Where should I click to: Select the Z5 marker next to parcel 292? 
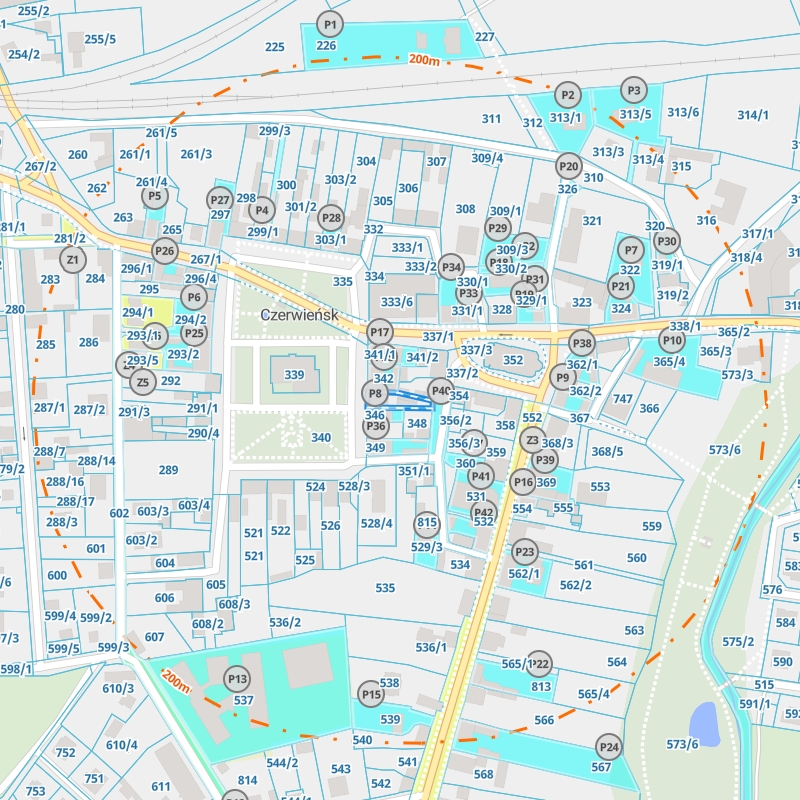[142, 381]
